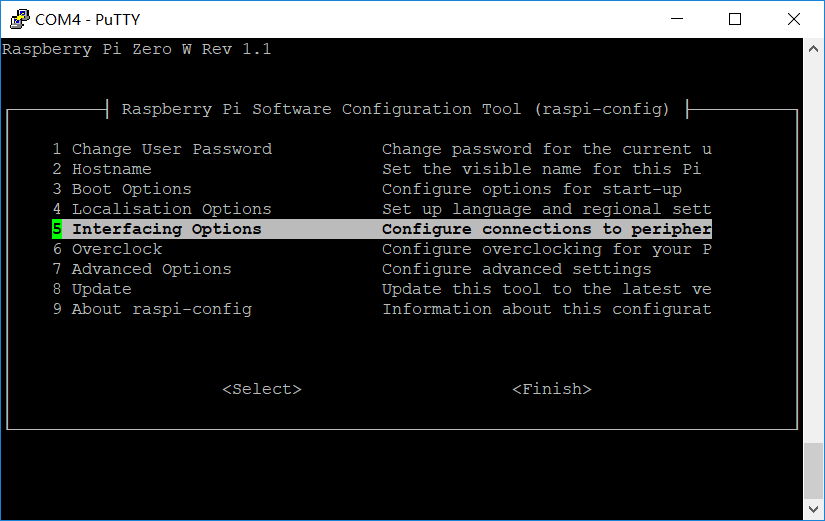Choose the Overclock menu entry
Viewport: 825px width, 521px height.
[116, 249]
